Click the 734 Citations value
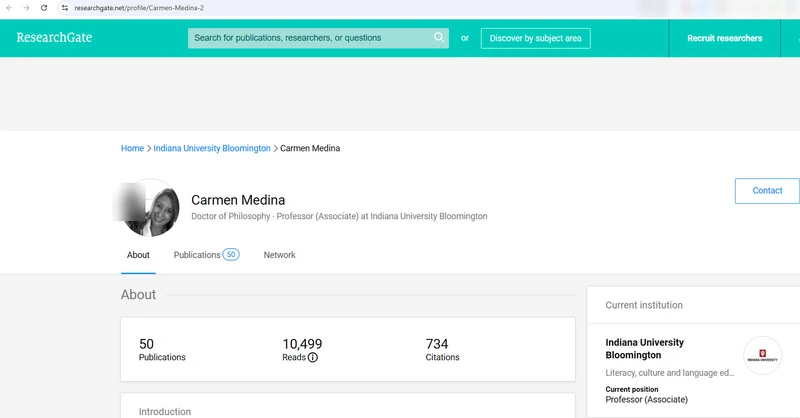800x418 pixels. (x=437, y=344)
